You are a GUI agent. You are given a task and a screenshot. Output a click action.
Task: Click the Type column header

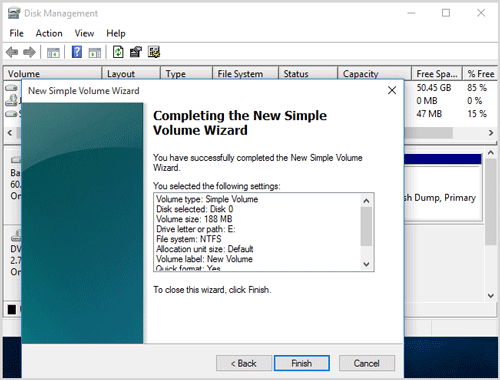click(186, 73)
